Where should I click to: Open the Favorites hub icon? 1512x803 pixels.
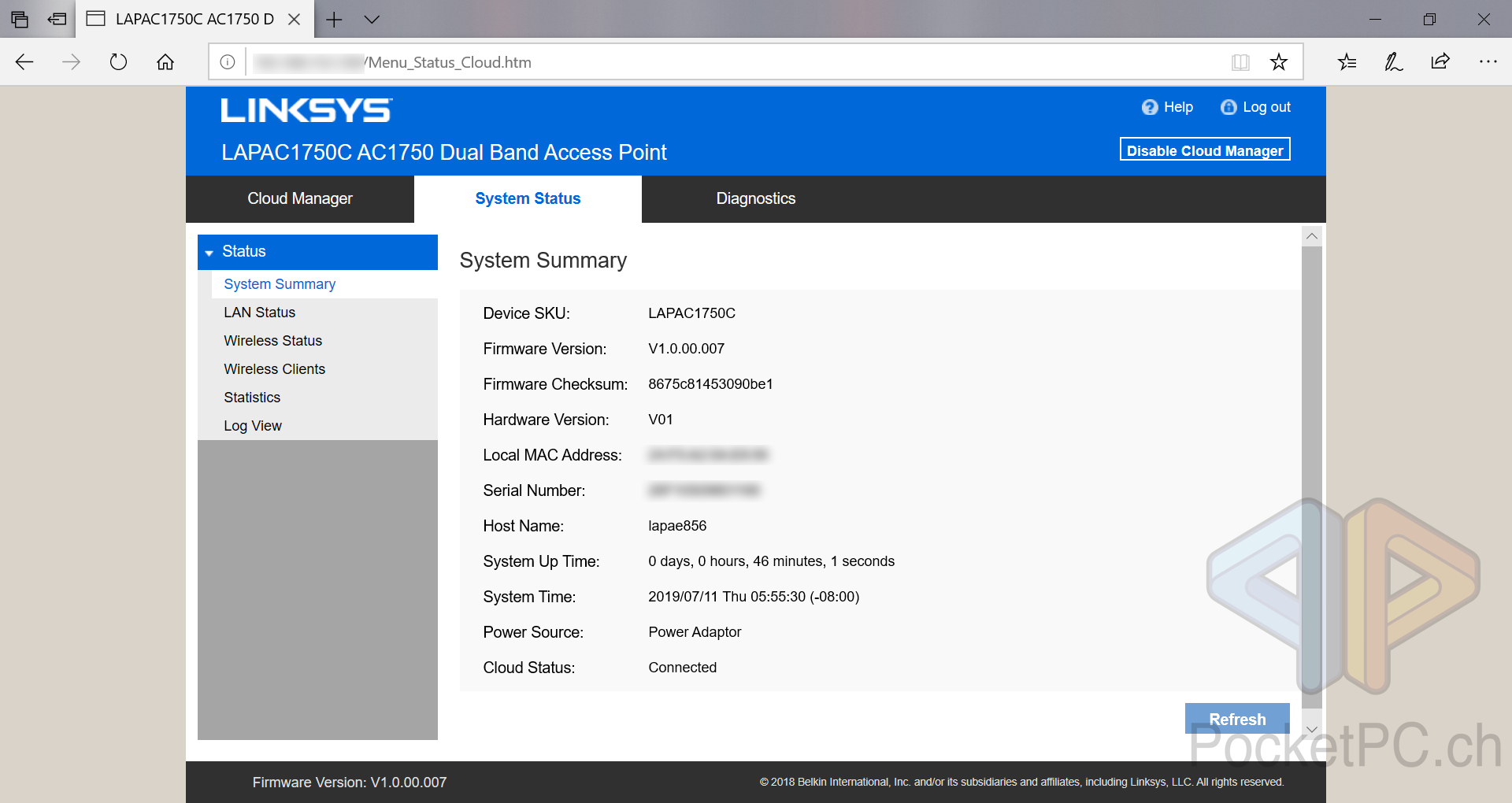pyautogui.click(x=1347, y=62)
